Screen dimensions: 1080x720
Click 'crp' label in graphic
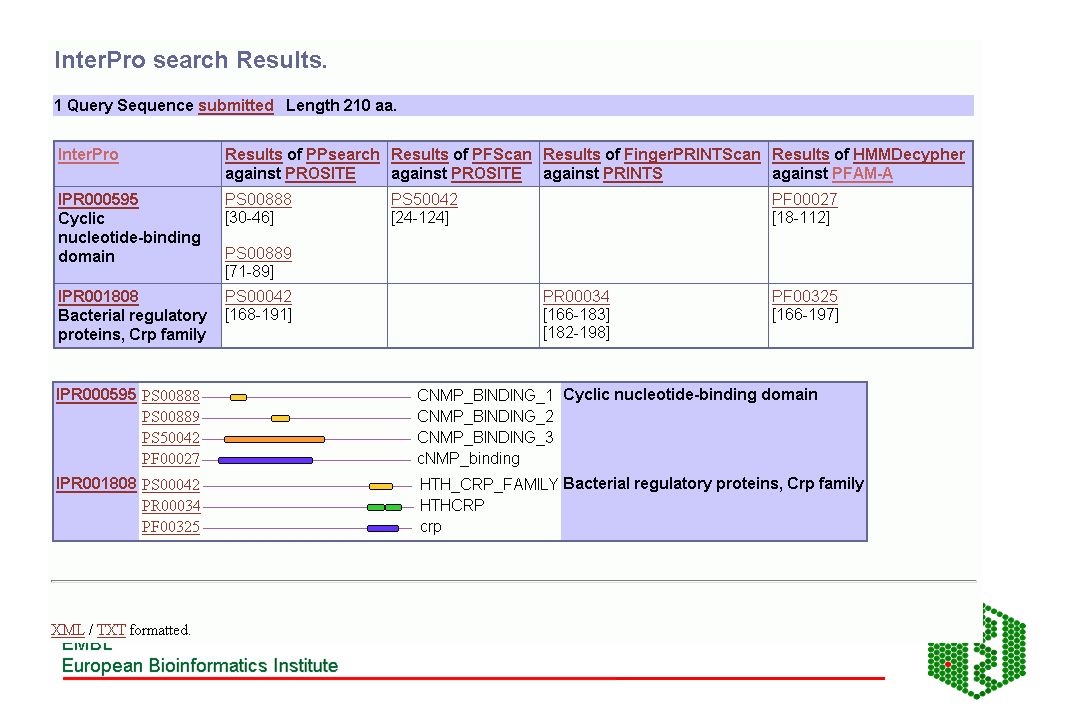click(x=430, y=527)
